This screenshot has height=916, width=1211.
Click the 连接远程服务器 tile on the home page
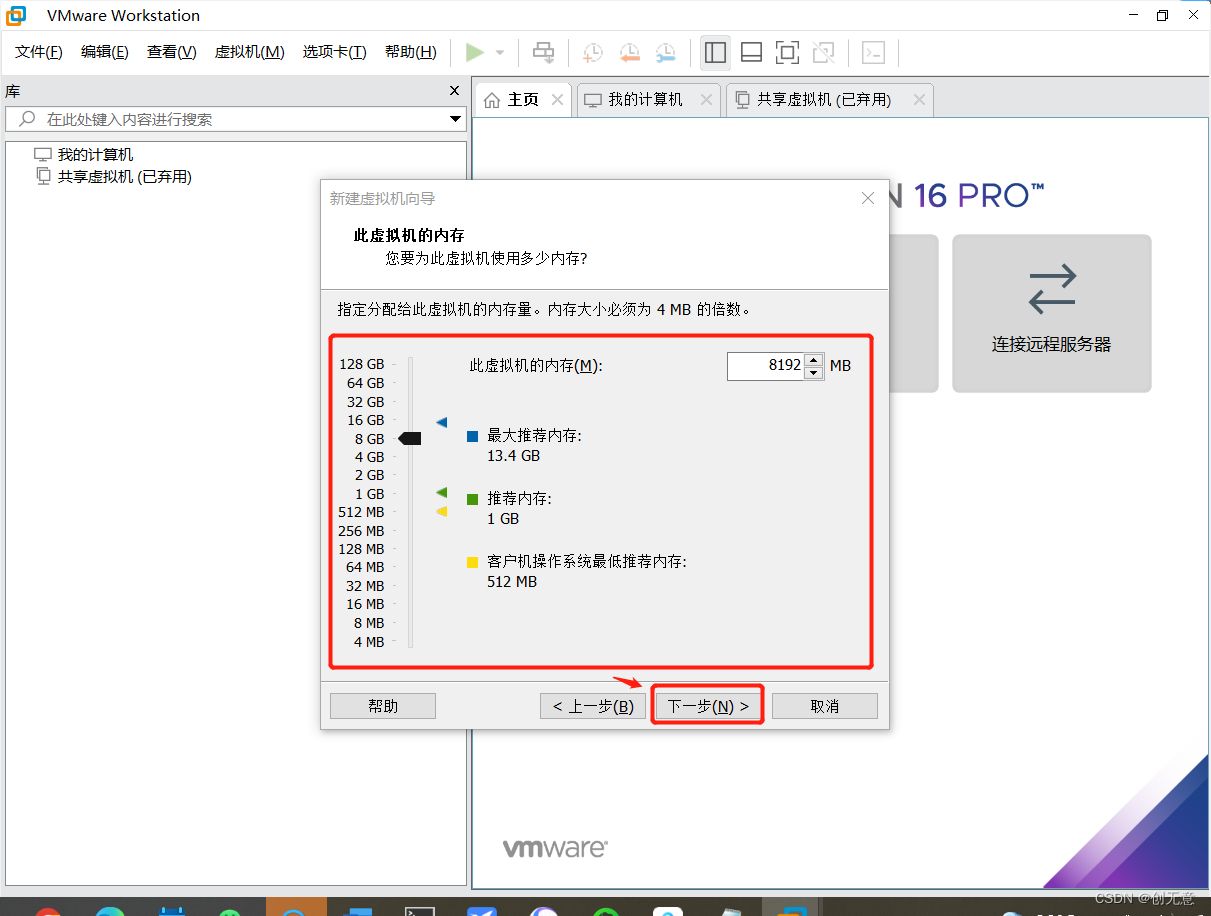(1052, 313)
